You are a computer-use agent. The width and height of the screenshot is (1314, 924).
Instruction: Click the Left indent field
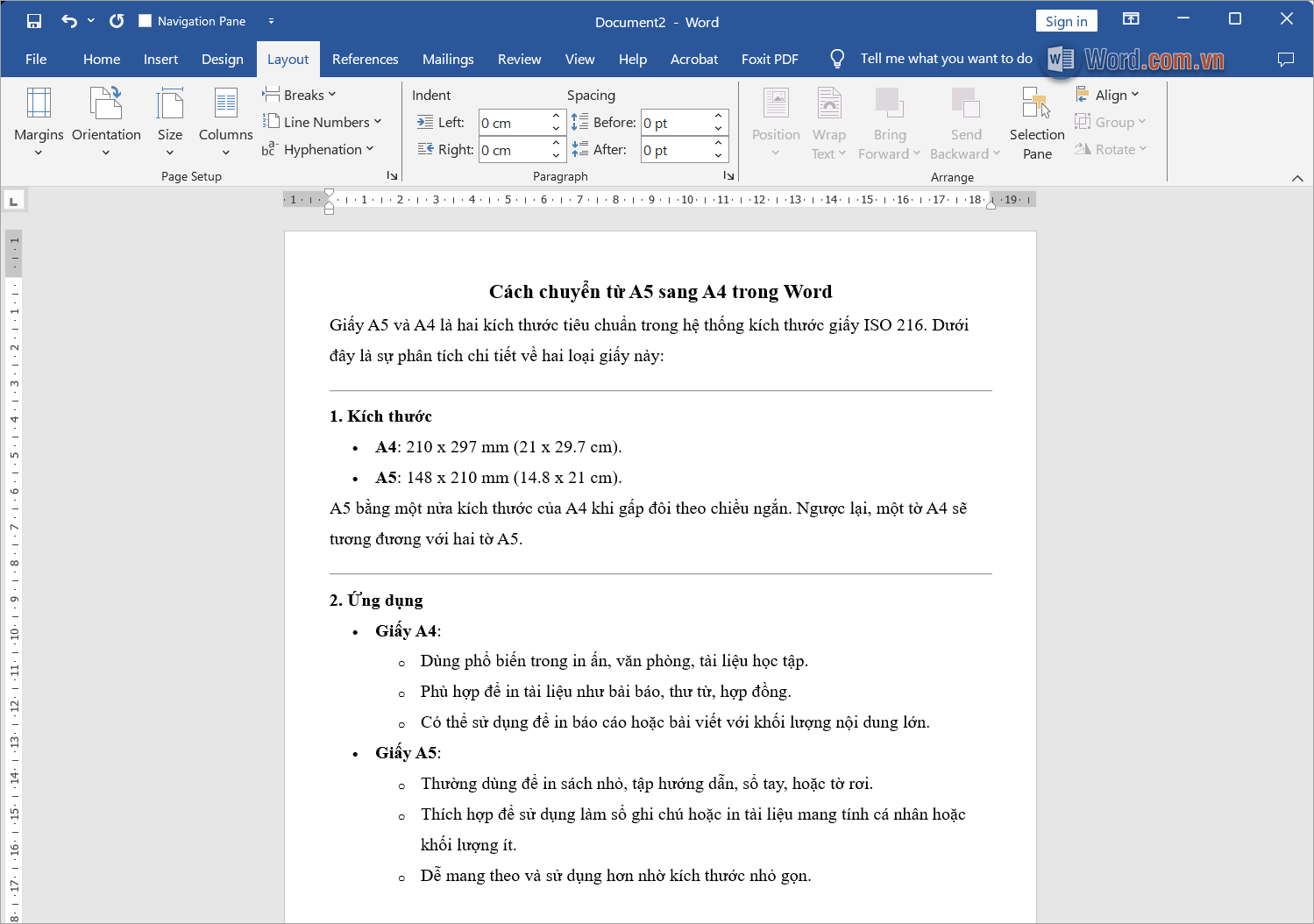click(x=514, y=123)
